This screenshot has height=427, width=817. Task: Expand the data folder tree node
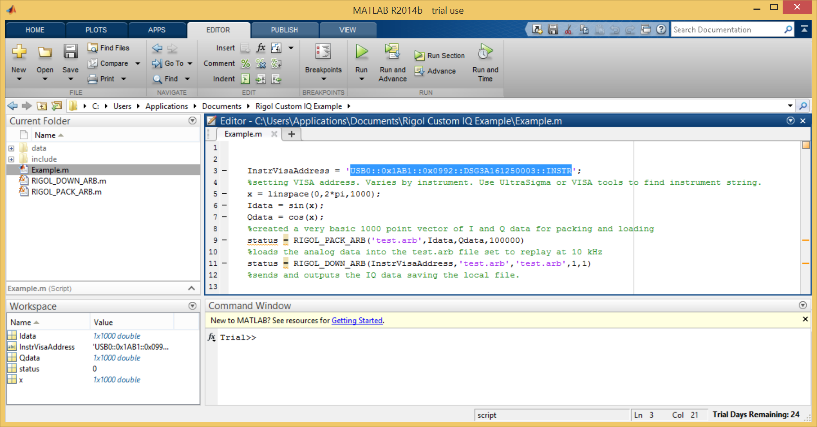[11, 148]
